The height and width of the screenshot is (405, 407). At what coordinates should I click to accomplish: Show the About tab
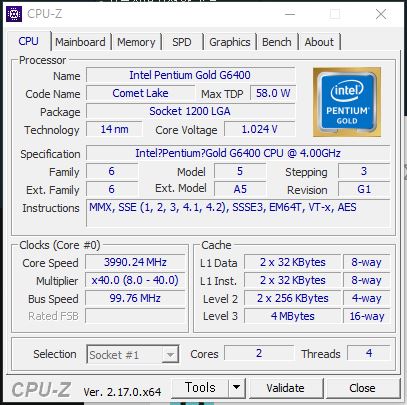pos(319,42)
